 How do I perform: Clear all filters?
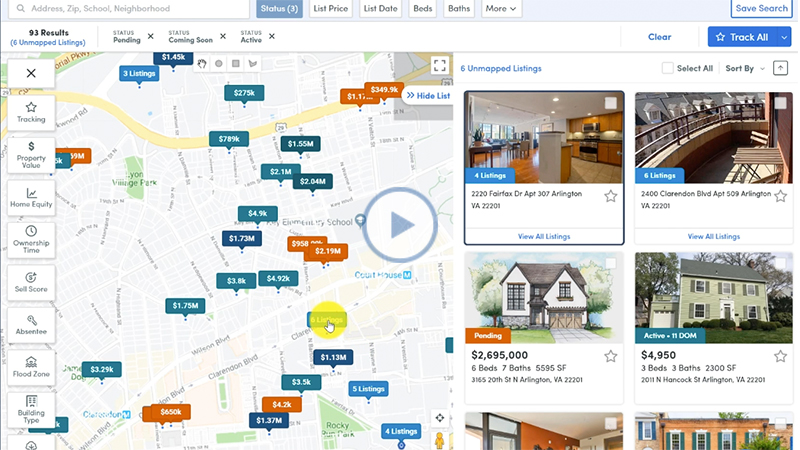(x=659, y=37)
